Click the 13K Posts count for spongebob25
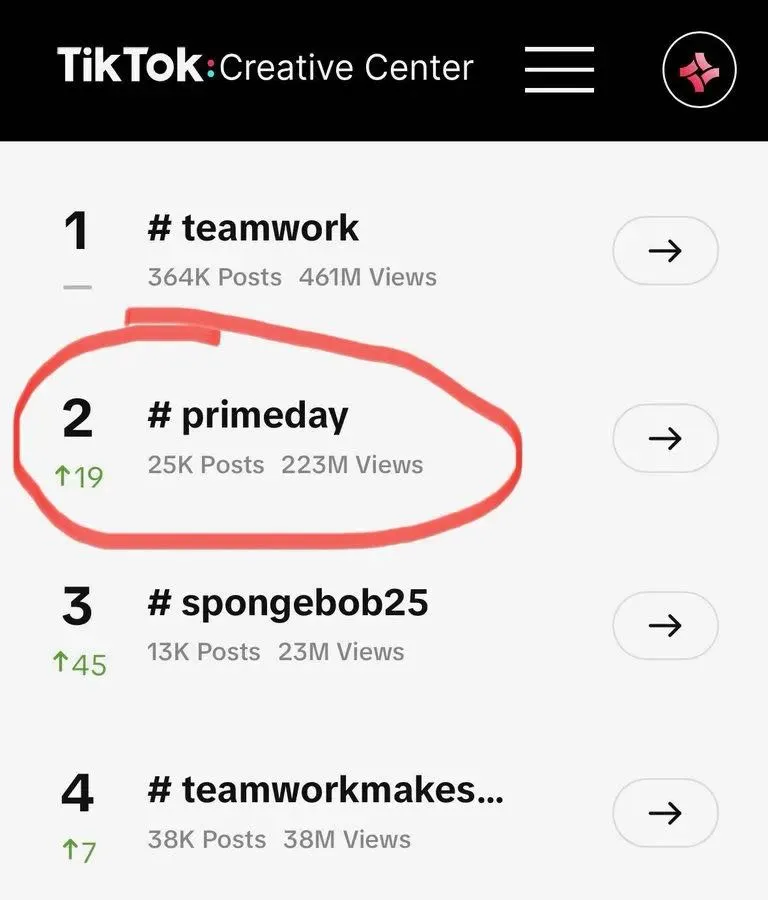This screenshot has width=768, height=900. 204,652
